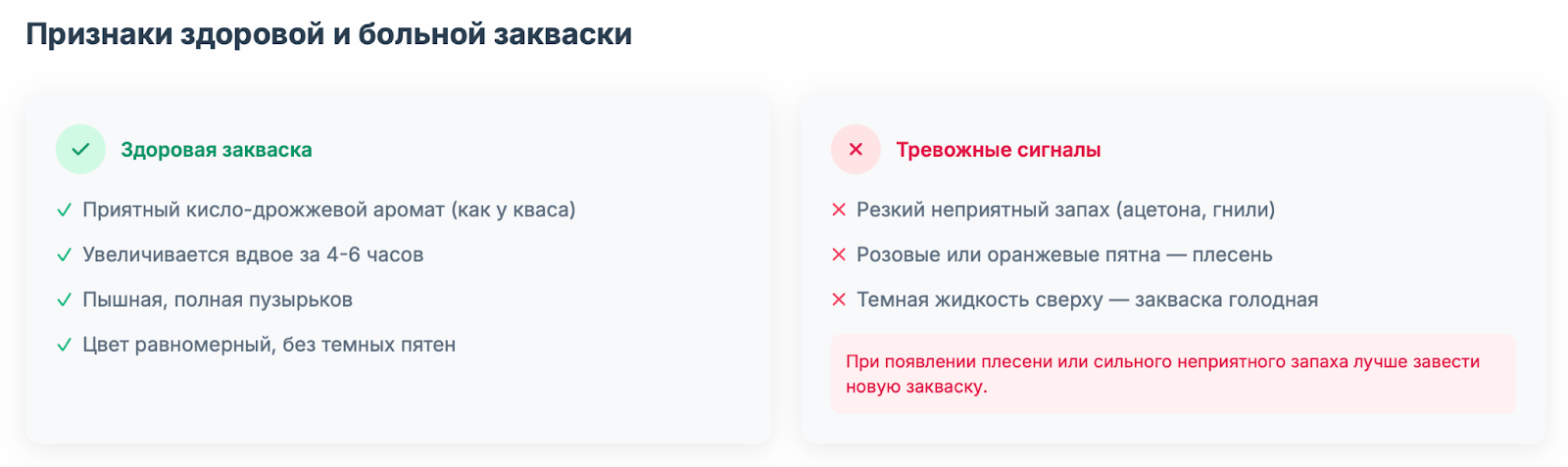Click the text 'Розовые или оранжевые пятна — плесень'

[x=1064, y=255]
